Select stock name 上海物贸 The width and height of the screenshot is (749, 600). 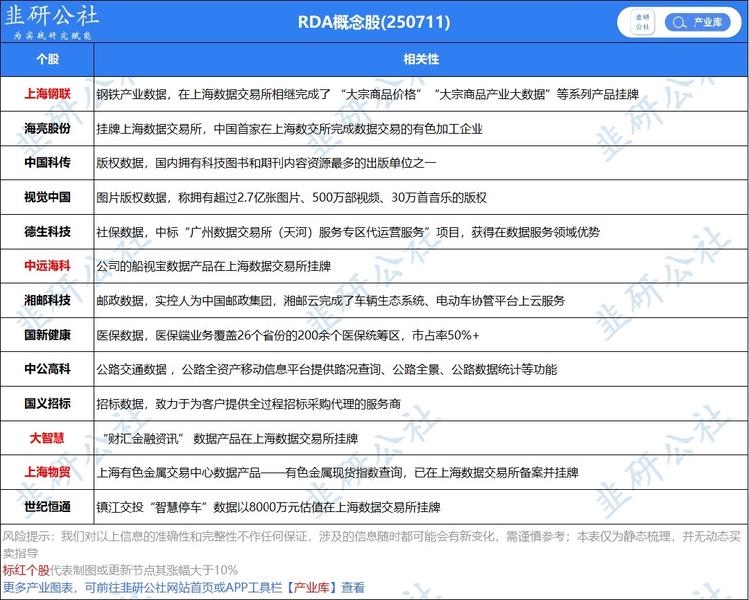click(47, 472)
